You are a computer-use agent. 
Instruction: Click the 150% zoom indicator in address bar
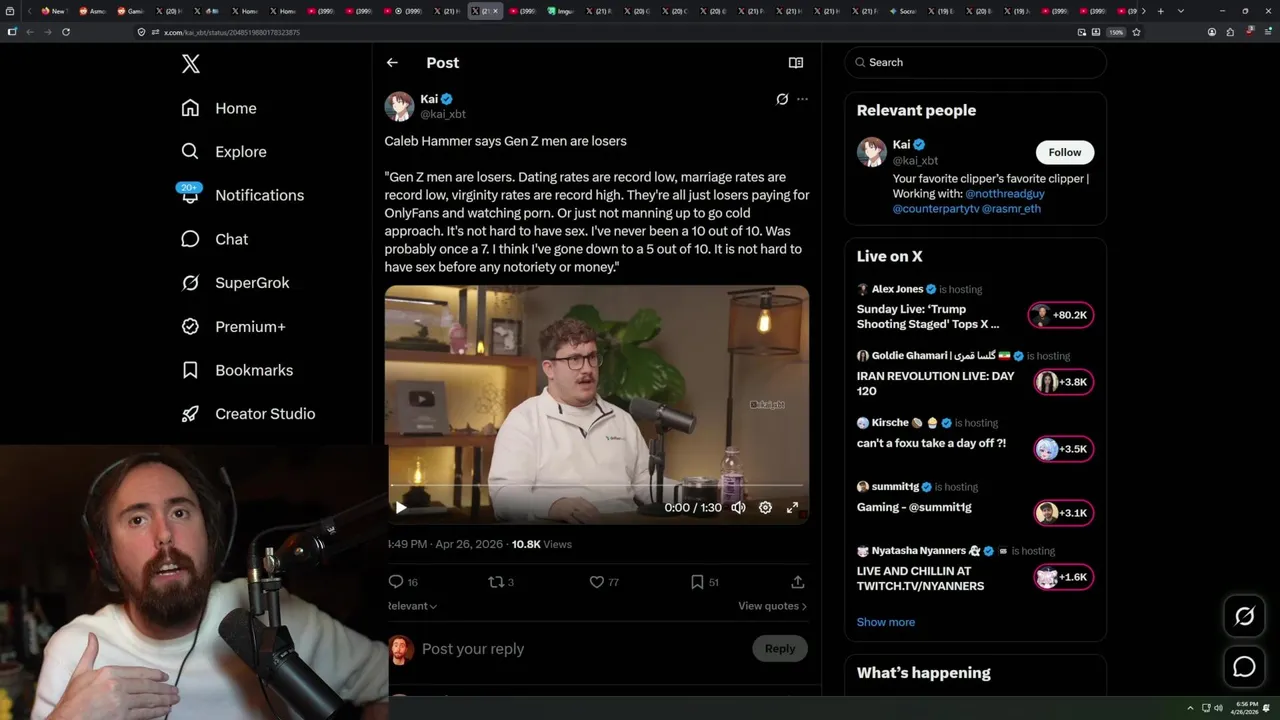(1116, 32)
